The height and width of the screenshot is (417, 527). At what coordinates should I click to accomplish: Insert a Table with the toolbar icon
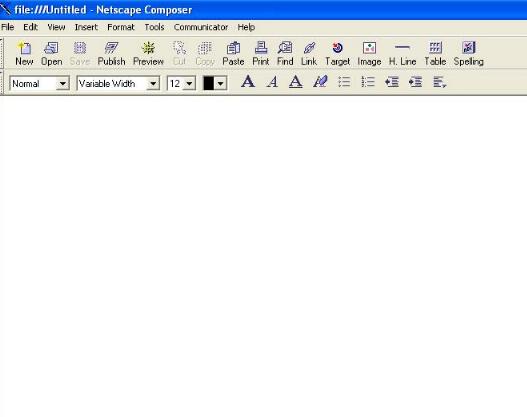(435, 53)
